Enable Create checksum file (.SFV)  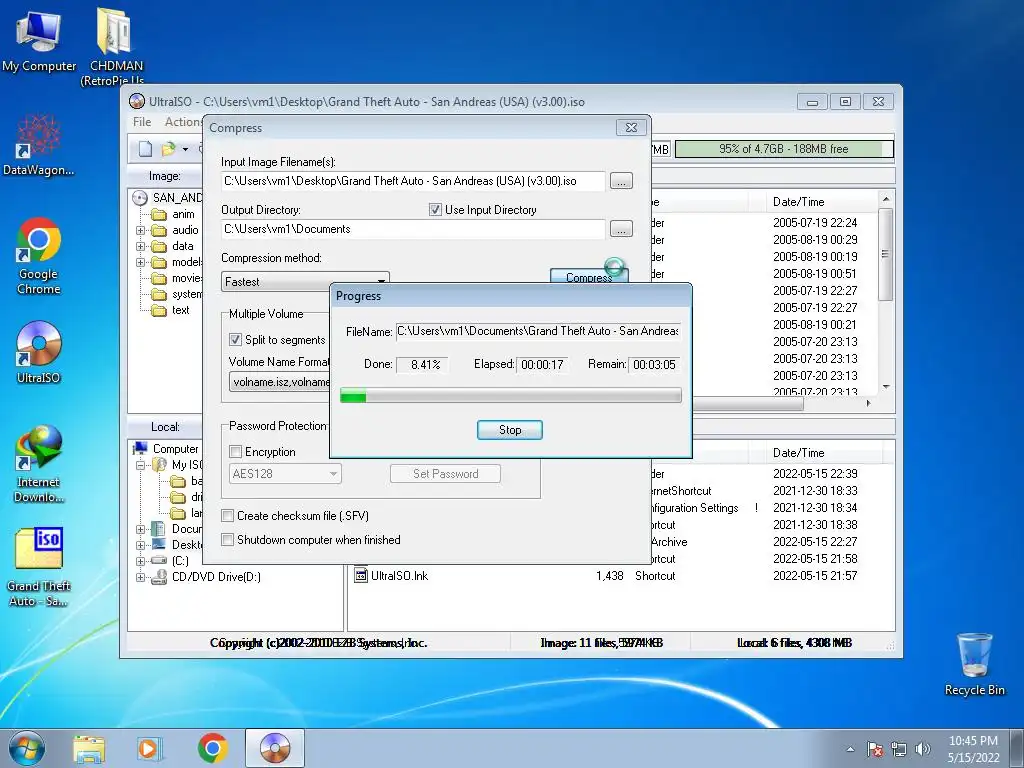pos(227,516)
